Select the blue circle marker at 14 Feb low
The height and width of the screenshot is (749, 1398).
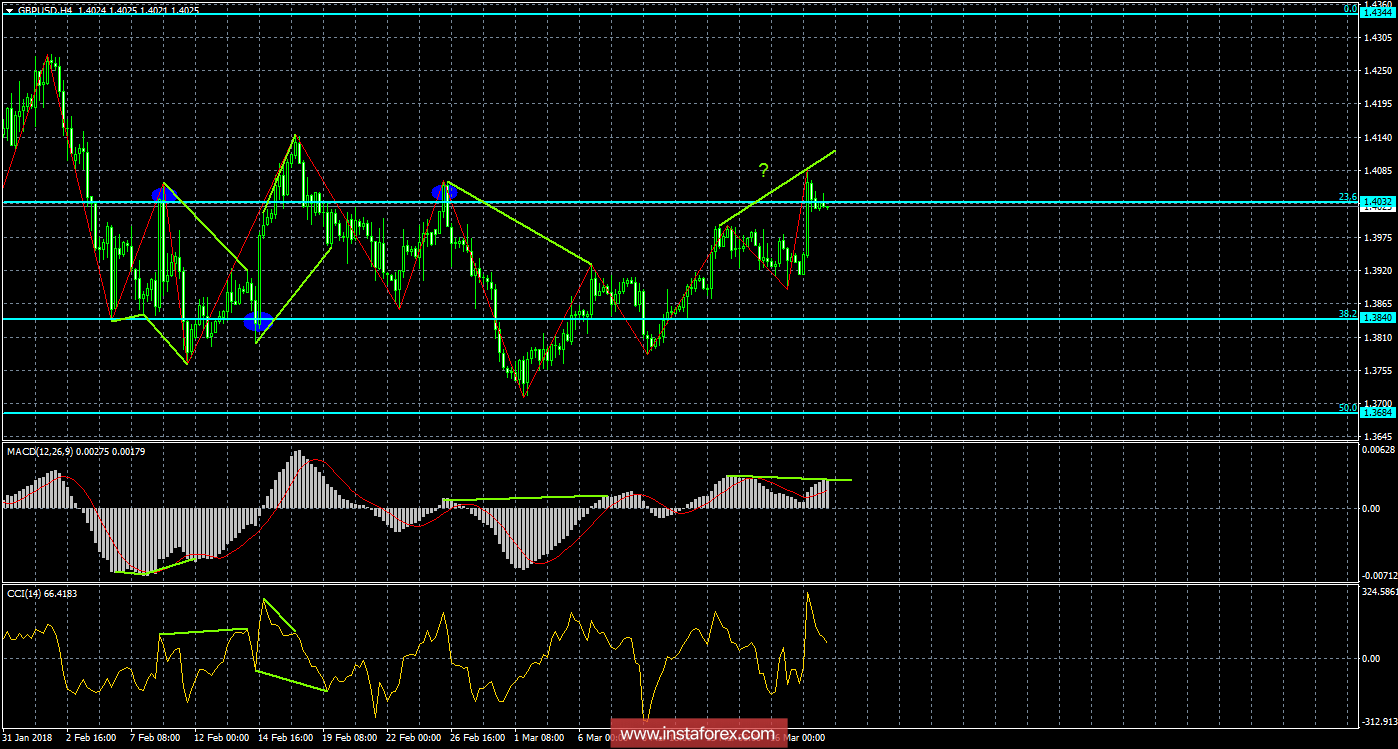(256, 321)
